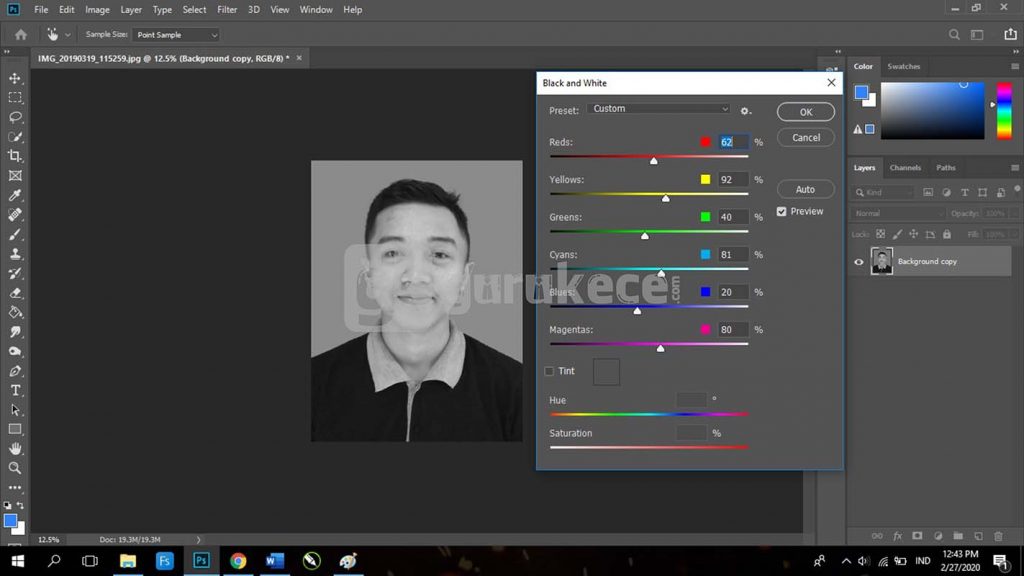Open the workspace switcher icon
This screenshot has width=1024, height=576.
pyautogui.click(x=977, y=35)
